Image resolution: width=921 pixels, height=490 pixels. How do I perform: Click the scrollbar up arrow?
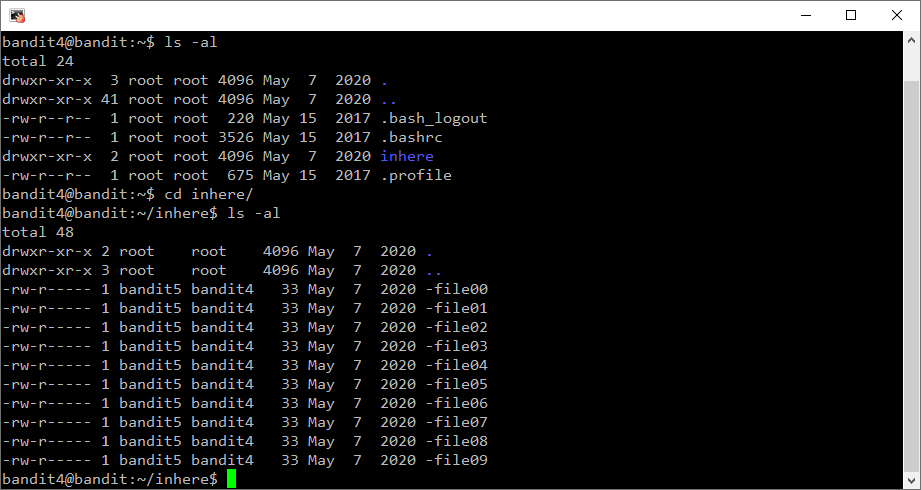[x=911, y=41]
